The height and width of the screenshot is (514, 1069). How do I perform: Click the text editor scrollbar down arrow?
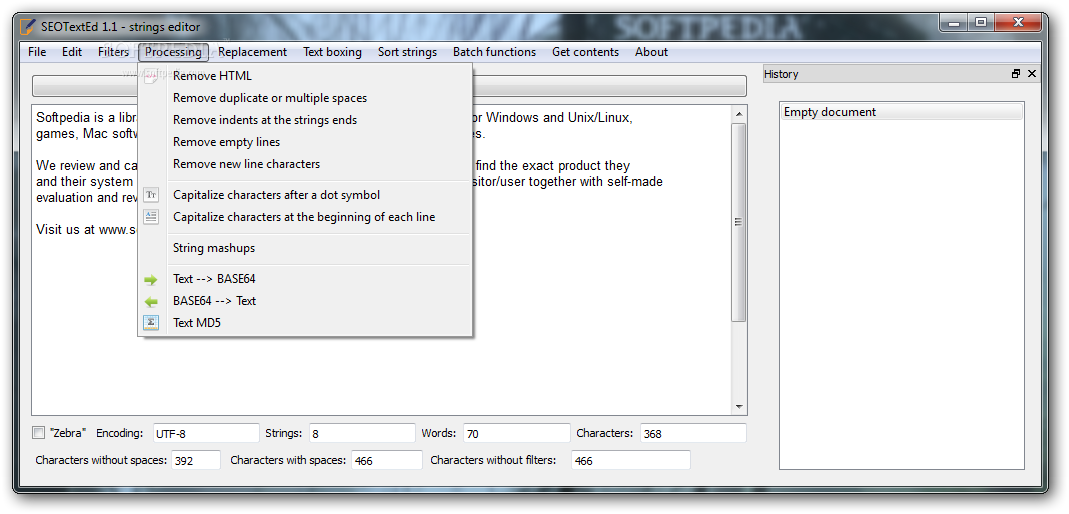click(x=739, y=407)
